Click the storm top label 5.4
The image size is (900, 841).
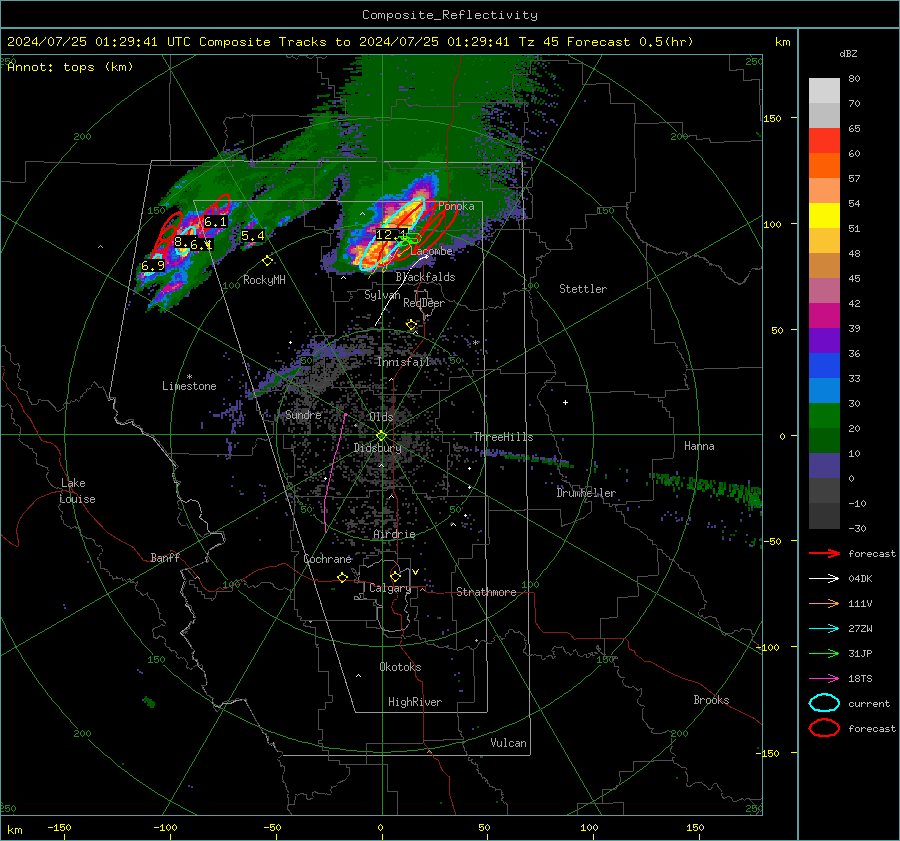(253, 235)
